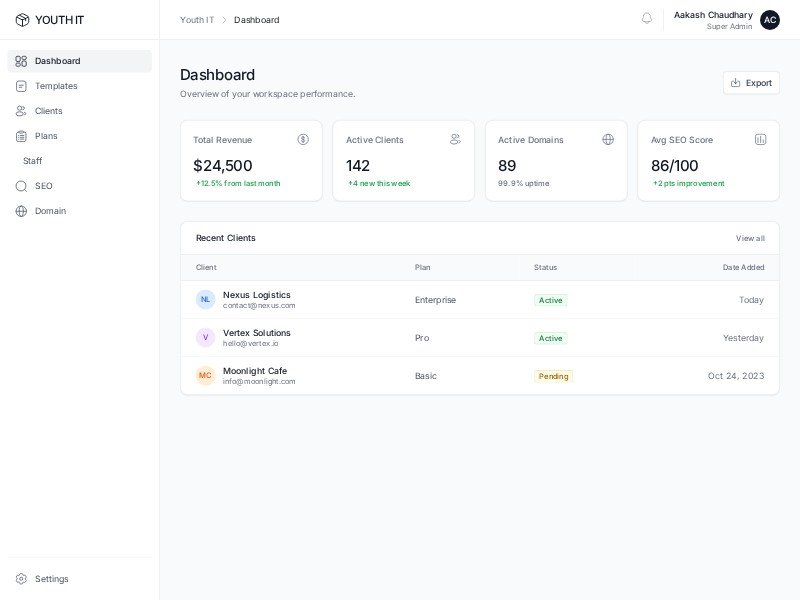800x600 pixels.
Task: Click the users icon on Active Clients
Action: pos(455,139)
